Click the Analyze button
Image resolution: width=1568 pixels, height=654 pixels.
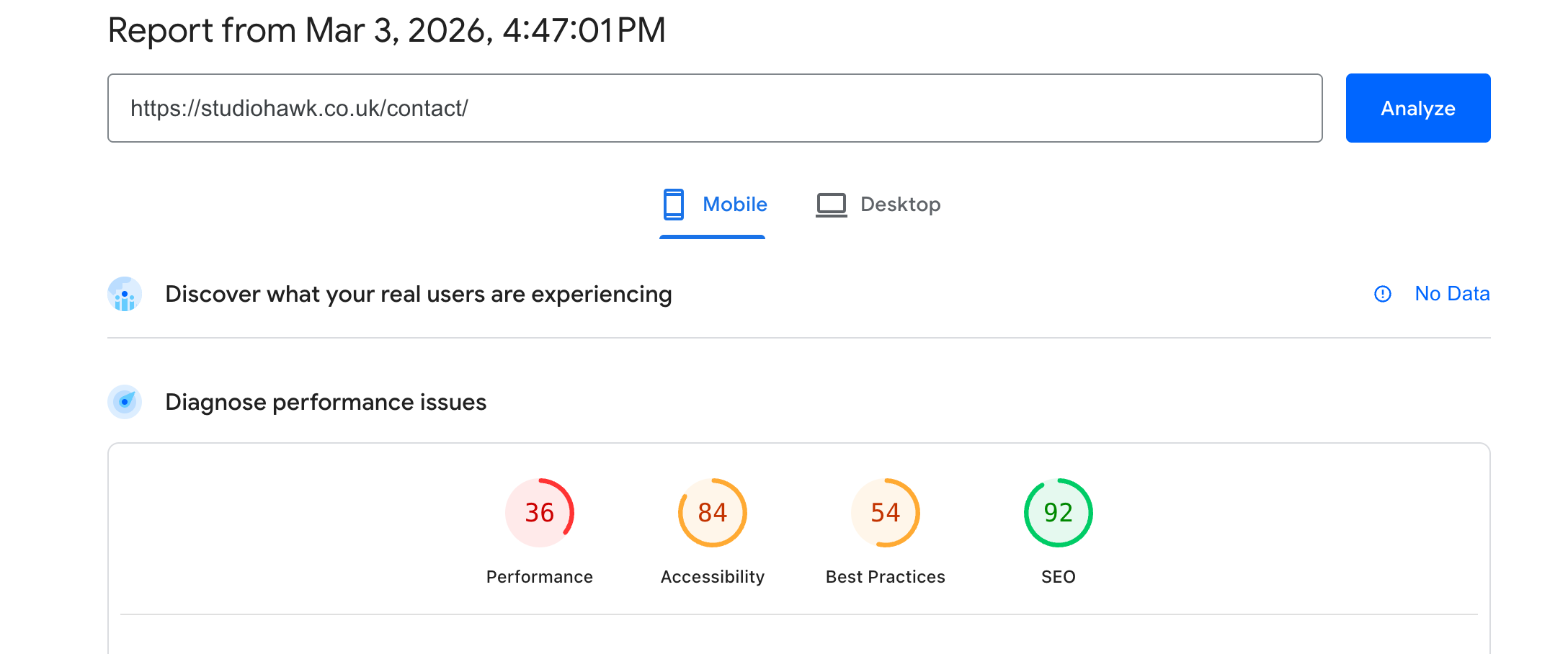[1417, 108]
